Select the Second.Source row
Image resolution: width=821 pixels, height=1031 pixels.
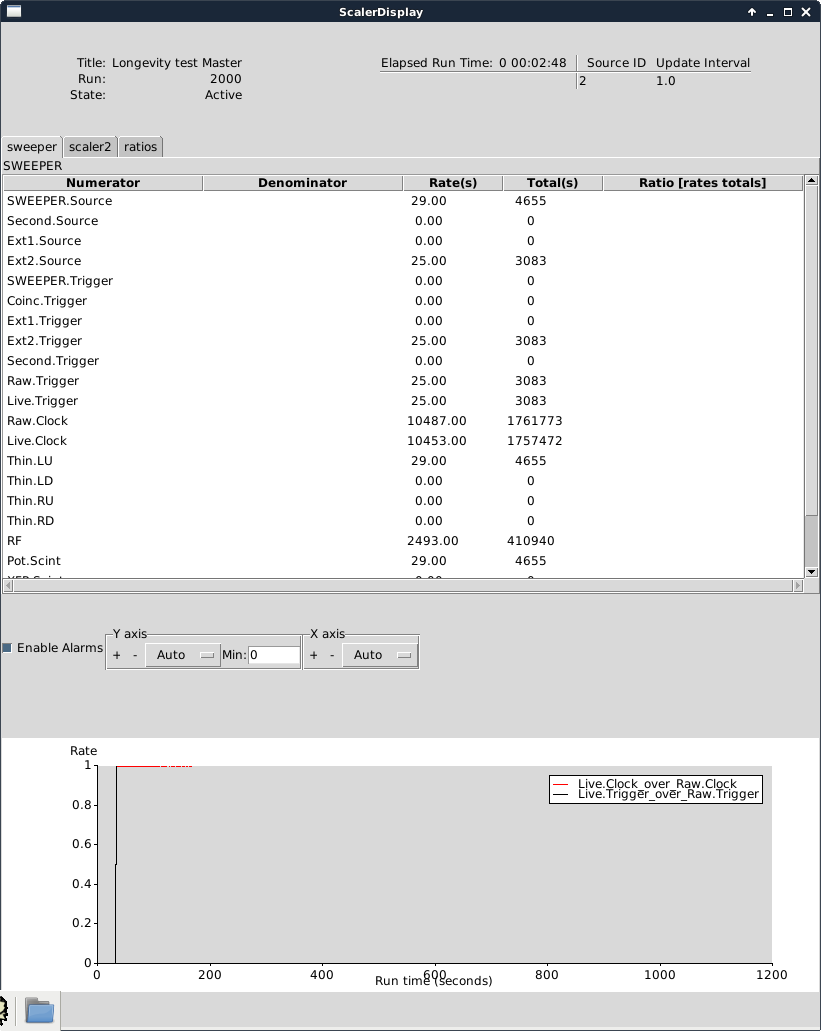coord(404,221)
